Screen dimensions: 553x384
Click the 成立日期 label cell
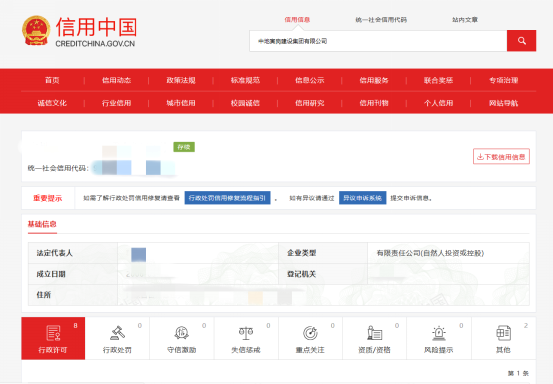click(x=73, y=274)
